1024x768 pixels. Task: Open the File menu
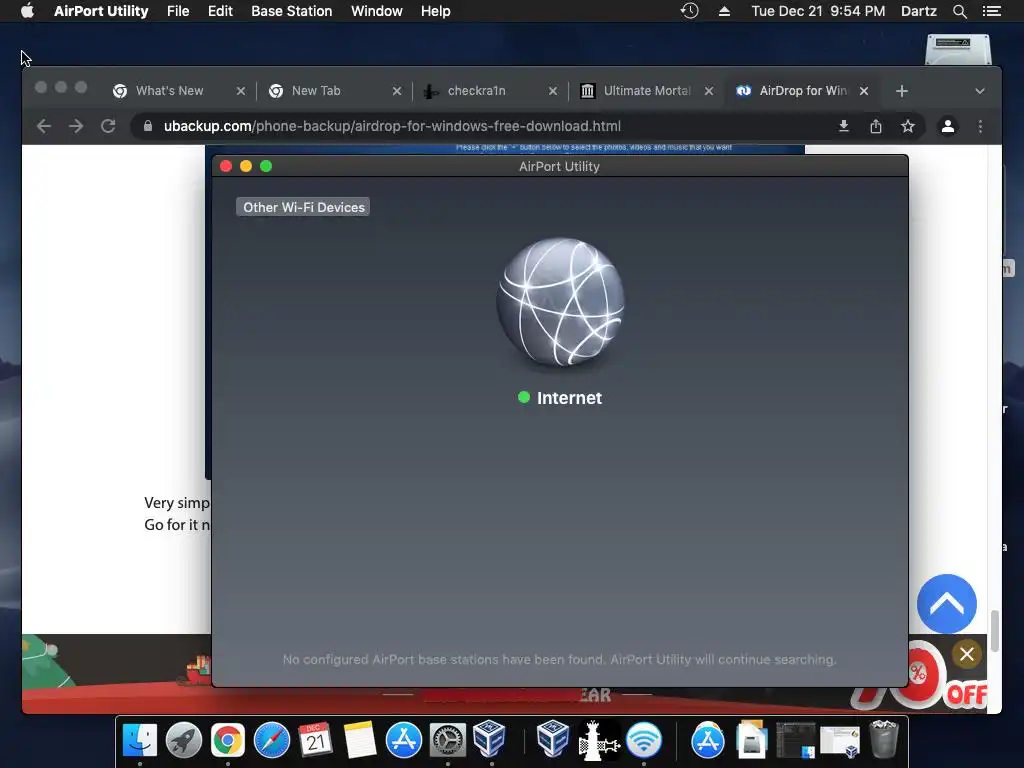[x=178, y=11]
